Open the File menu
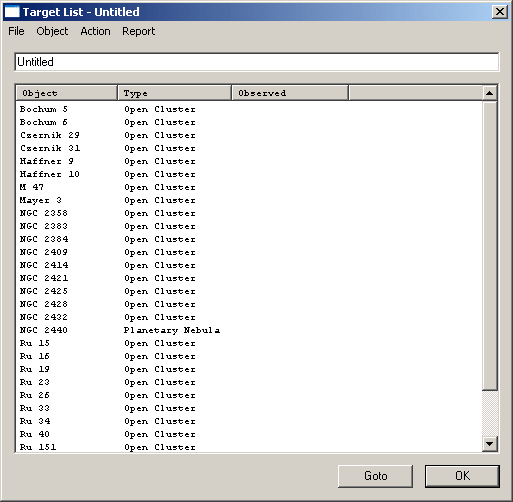 pos(16,31)
